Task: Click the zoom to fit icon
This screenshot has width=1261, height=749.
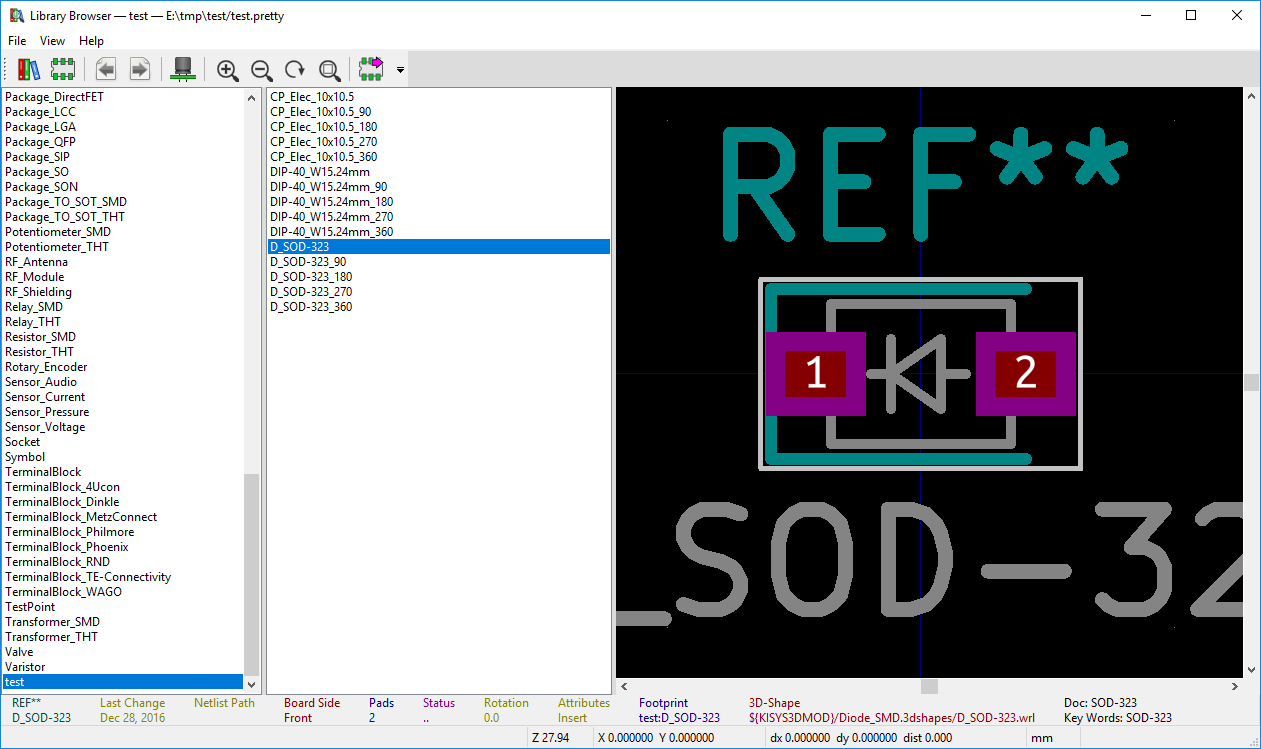Action: click(x=329, y=69)
